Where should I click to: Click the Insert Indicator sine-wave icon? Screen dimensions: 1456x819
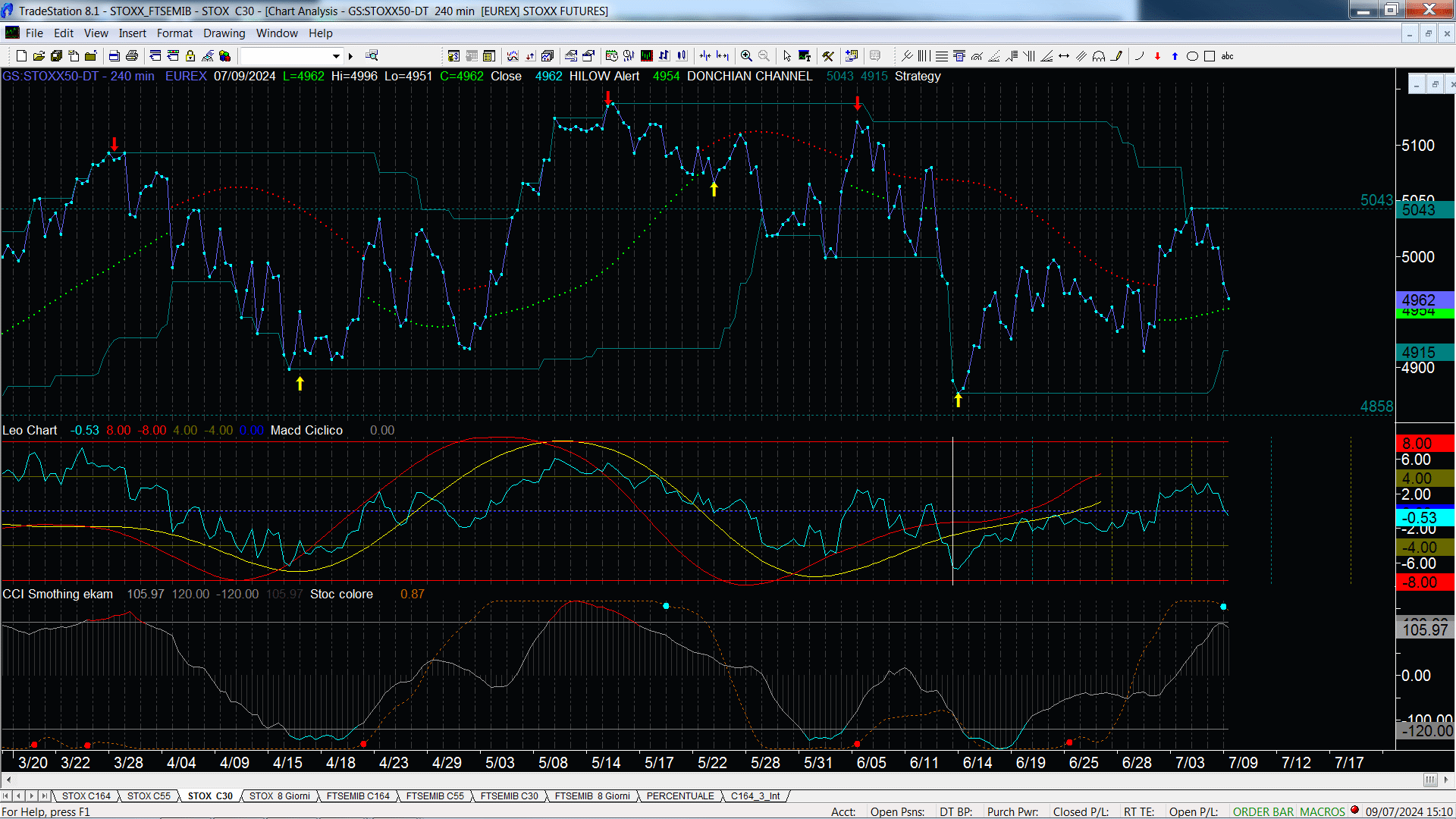513,55
